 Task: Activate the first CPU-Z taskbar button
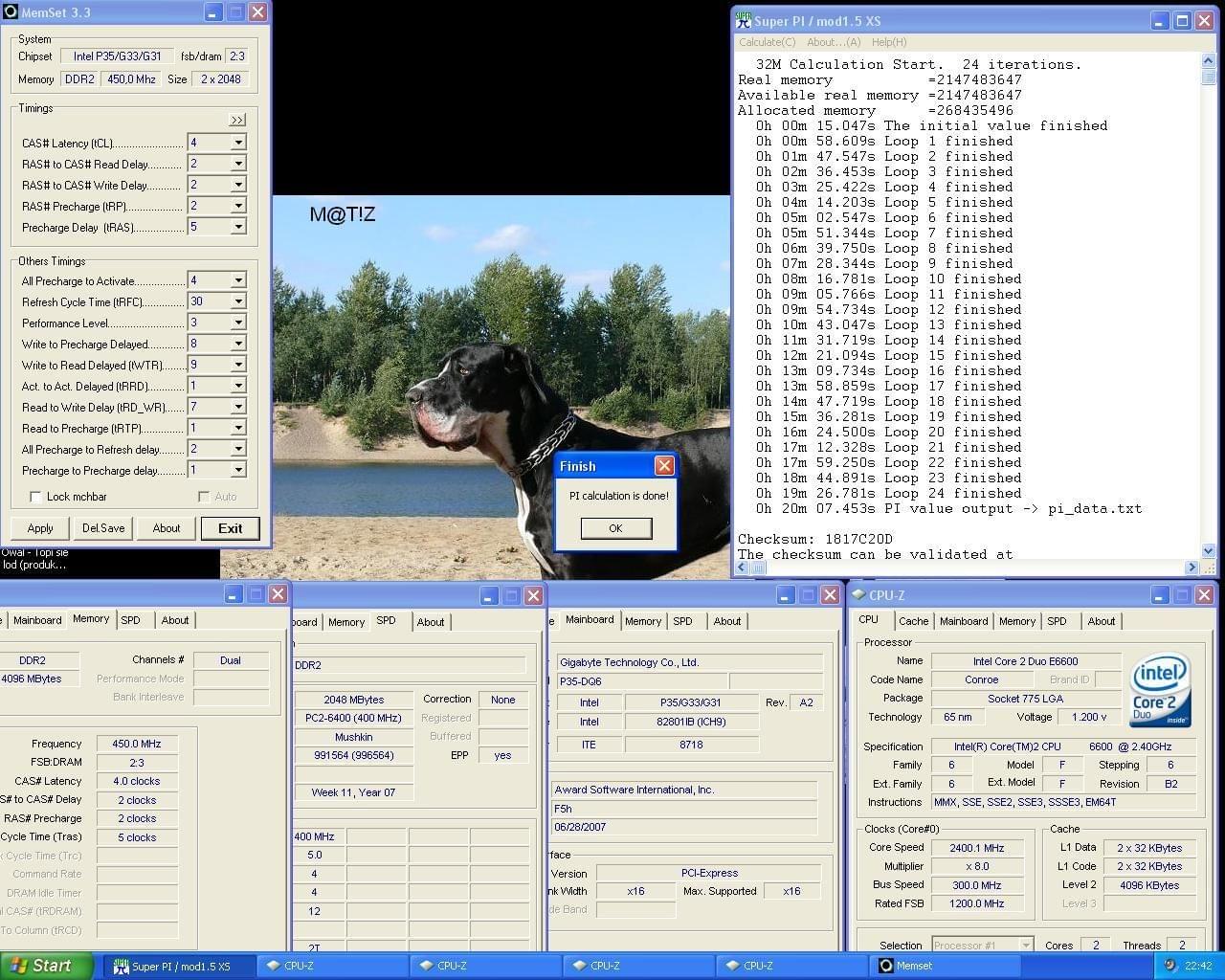(332, 966)
